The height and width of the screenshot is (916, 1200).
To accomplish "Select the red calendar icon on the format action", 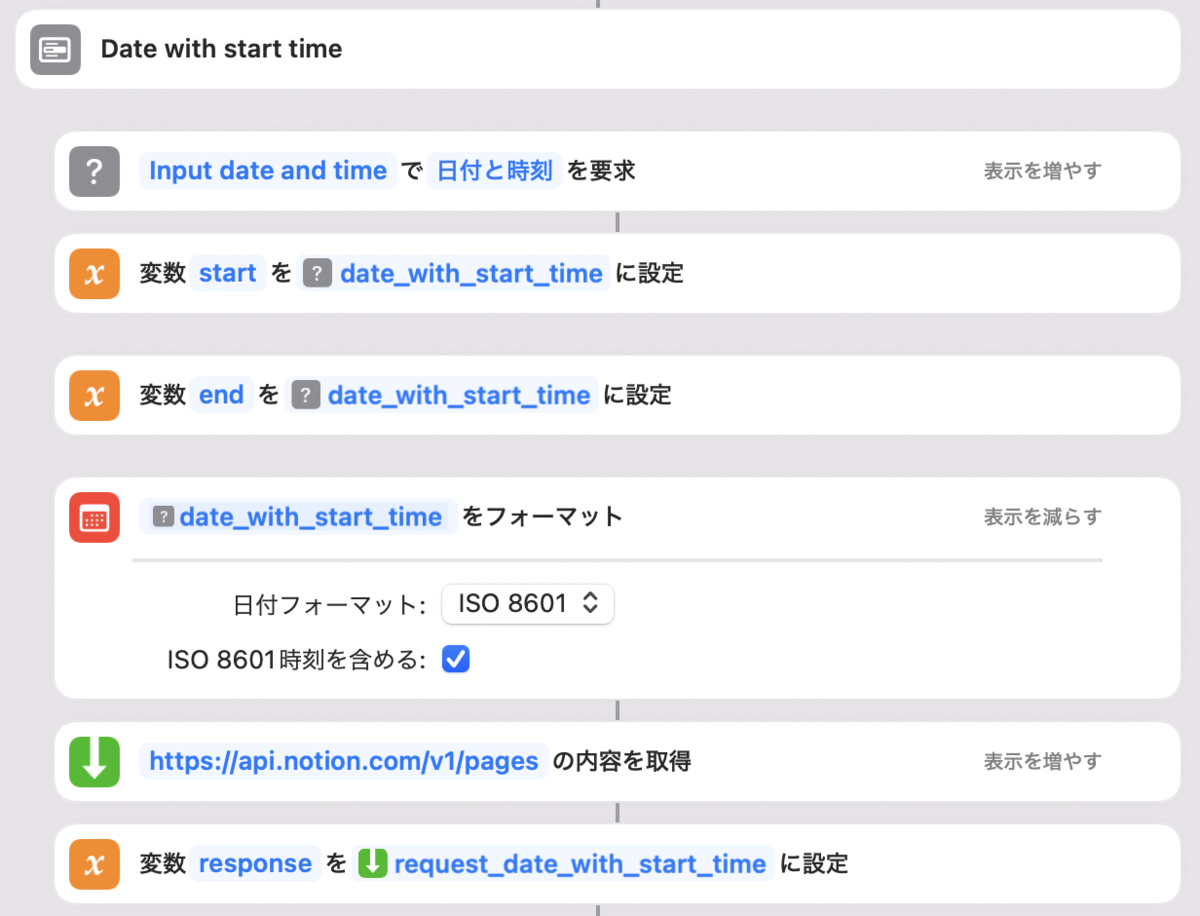I will pyautogui.click(x=93, y=516).
